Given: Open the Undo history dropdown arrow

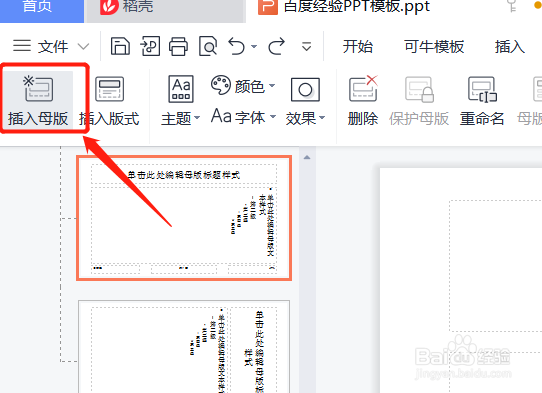Looking at the screenshot, I should (x=254, y=46).
